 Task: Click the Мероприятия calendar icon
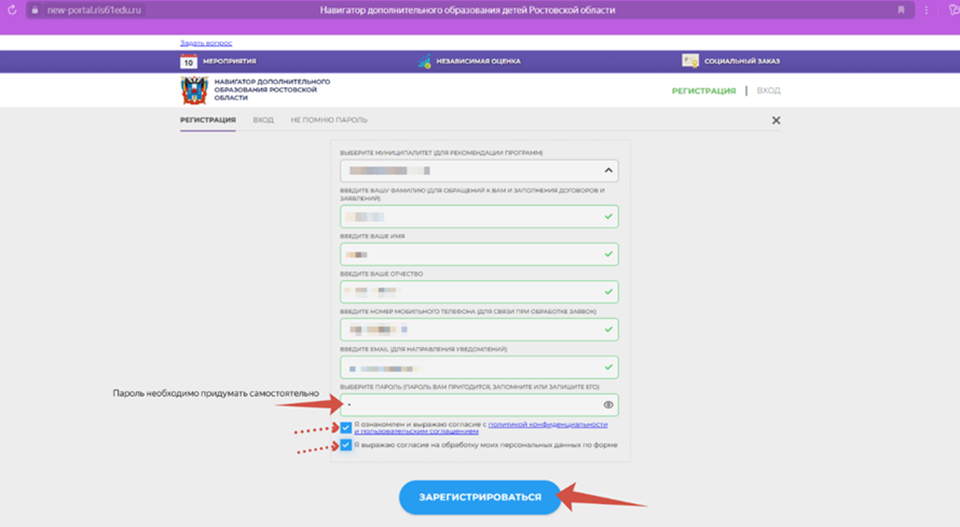tap(188, 61)
